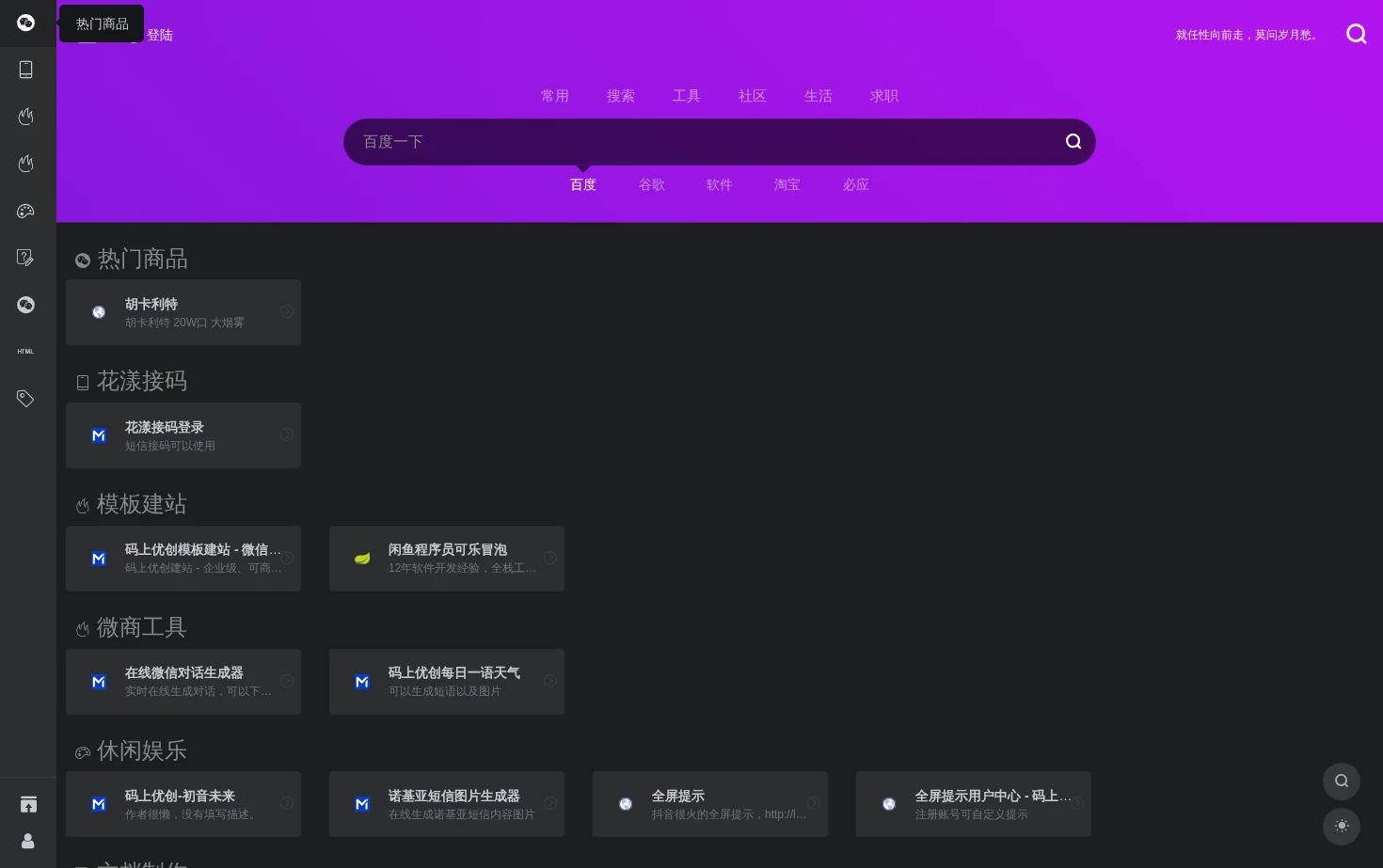Screen dimensions: 1383x868
Task: Open the 花漾接码登录 card
Action: click(183, 435)
